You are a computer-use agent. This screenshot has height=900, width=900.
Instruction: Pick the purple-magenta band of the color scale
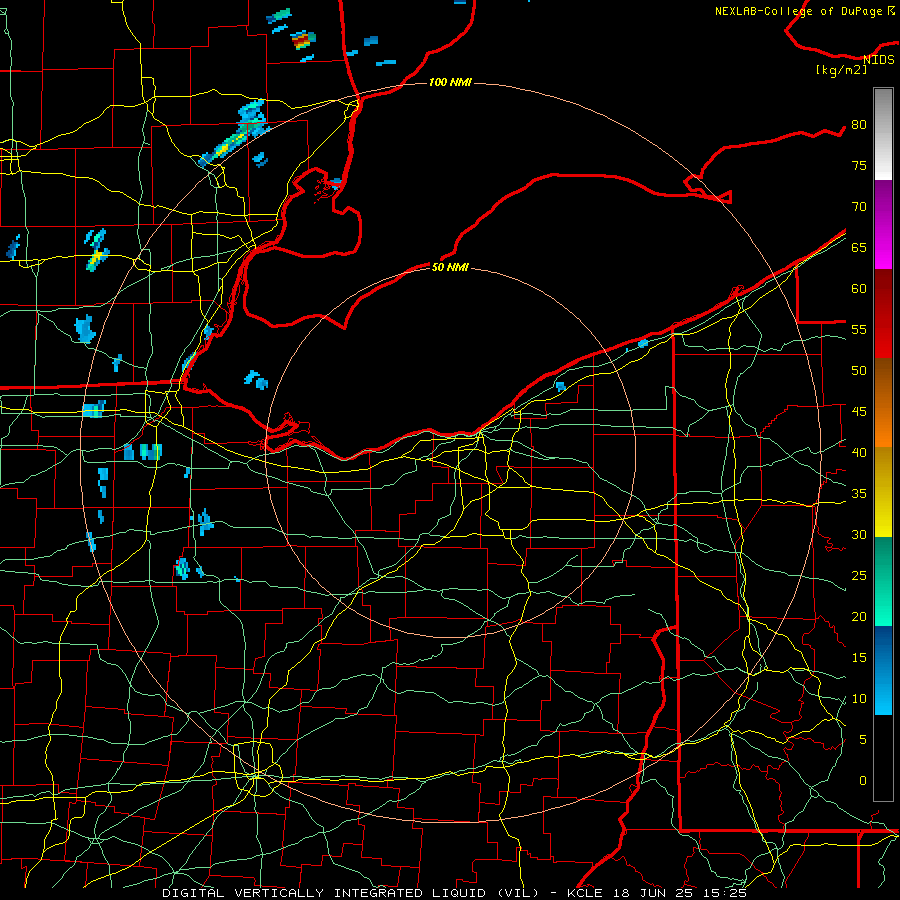883,224
